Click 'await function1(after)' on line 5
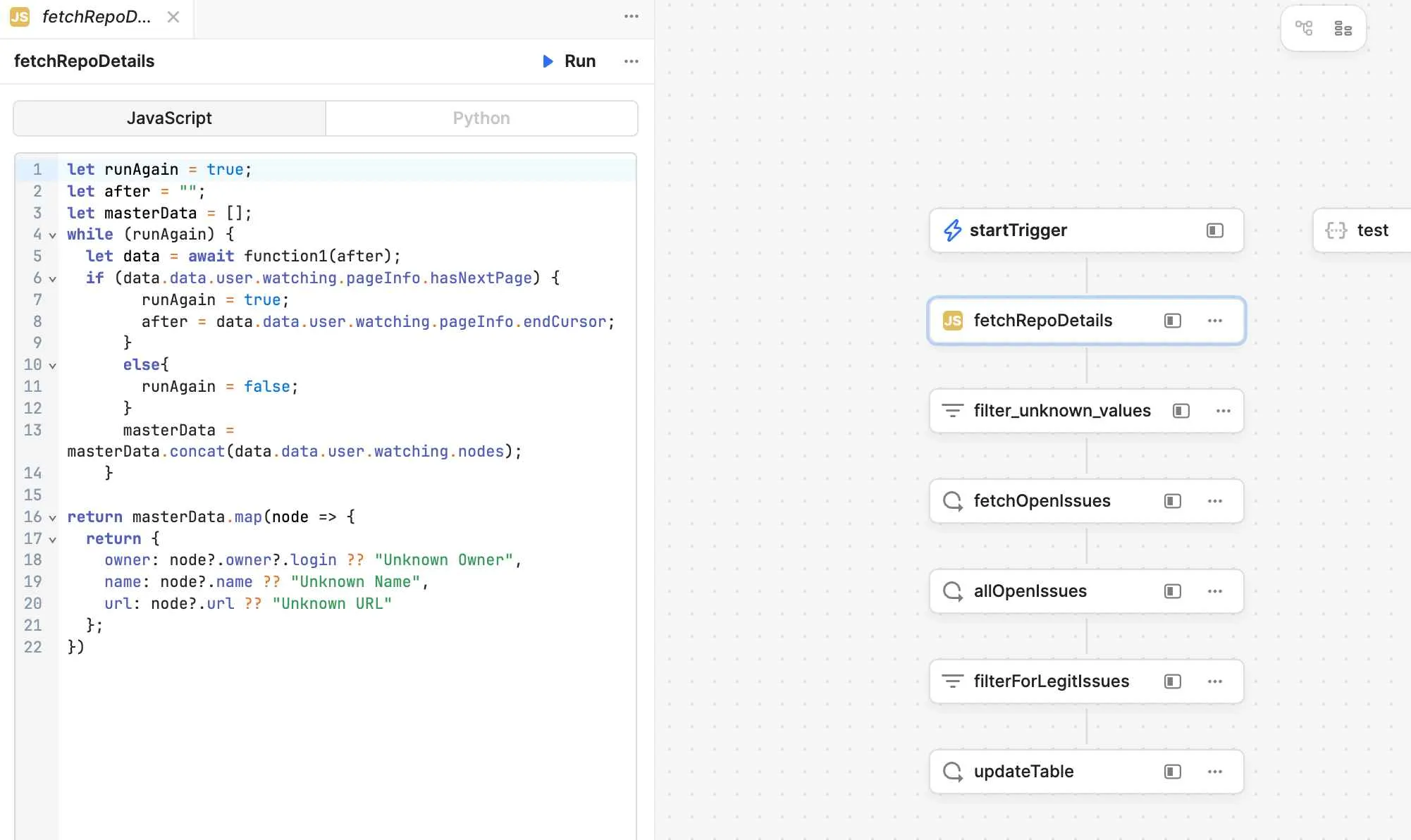The width and height of the screenshot is (1411, 840). tap(290, 257)
